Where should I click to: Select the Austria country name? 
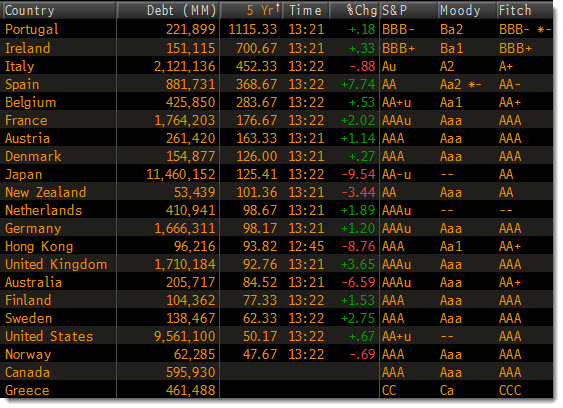point(27,138)
